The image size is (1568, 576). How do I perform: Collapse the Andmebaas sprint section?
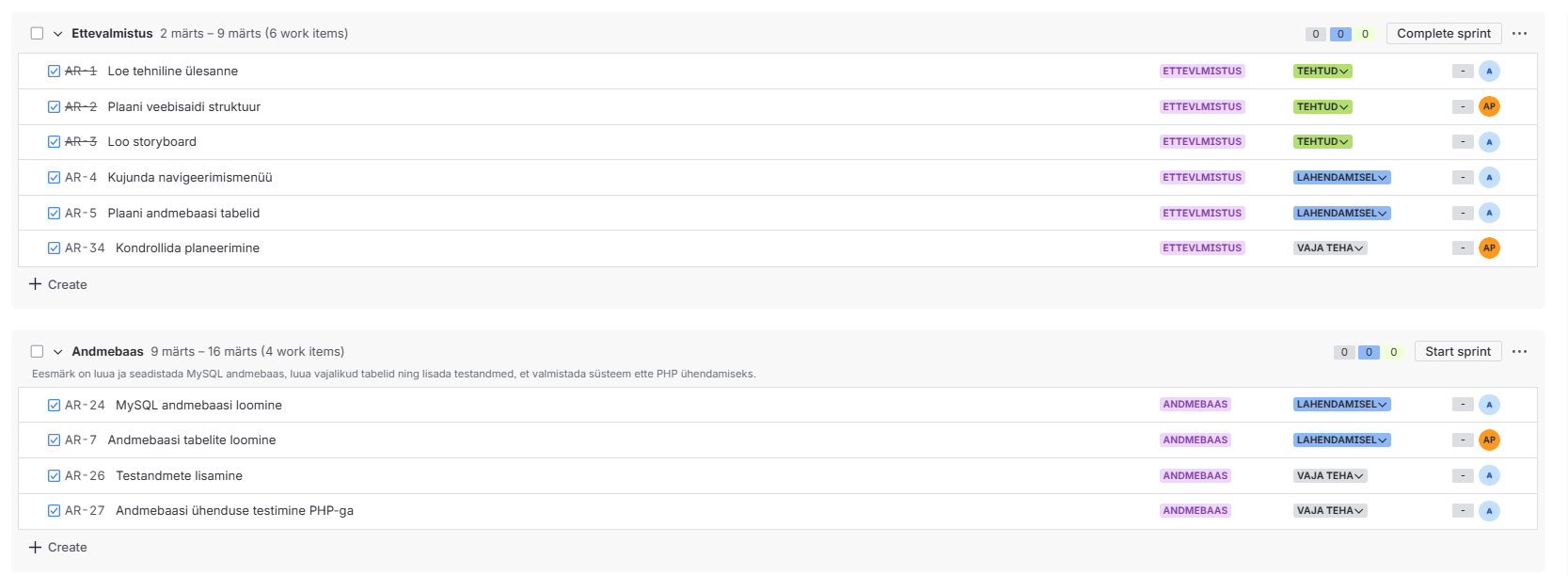coord(57,352)
